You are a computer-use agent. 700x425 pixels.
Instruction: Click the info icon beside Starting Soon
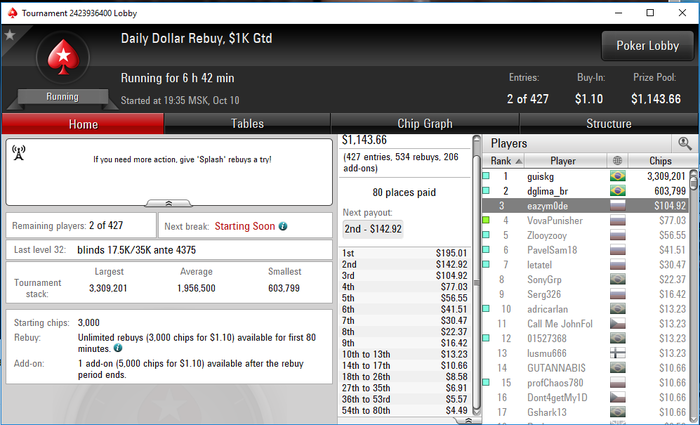click(x=283, y=226)
